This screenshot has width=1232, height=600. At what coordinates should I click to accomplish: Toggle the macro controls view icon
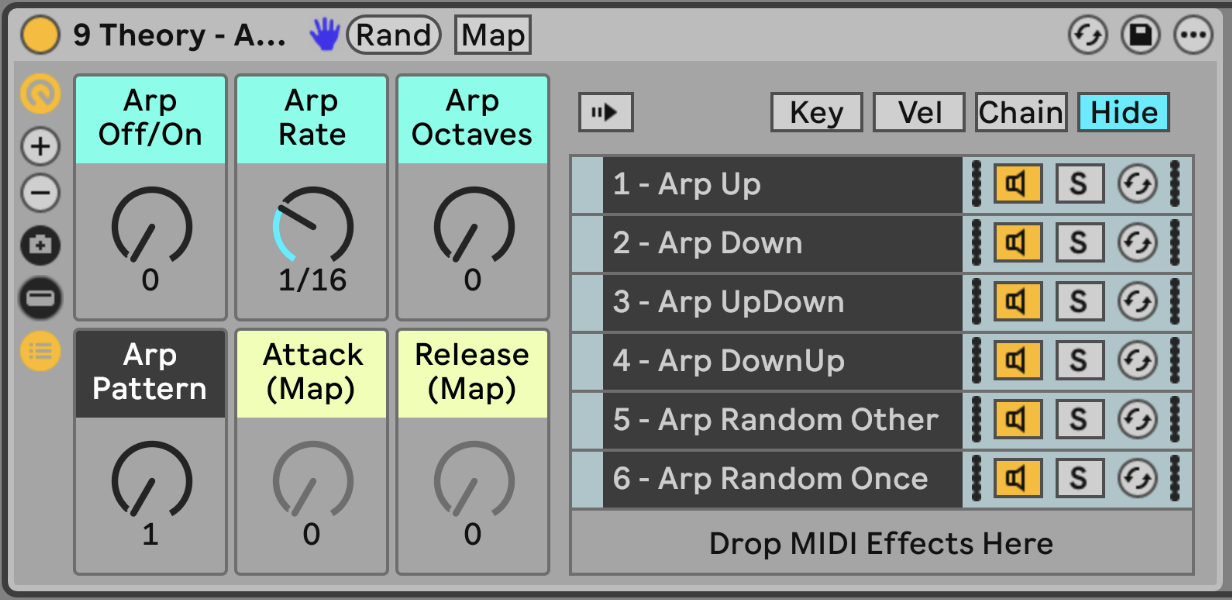click(41, 95)
